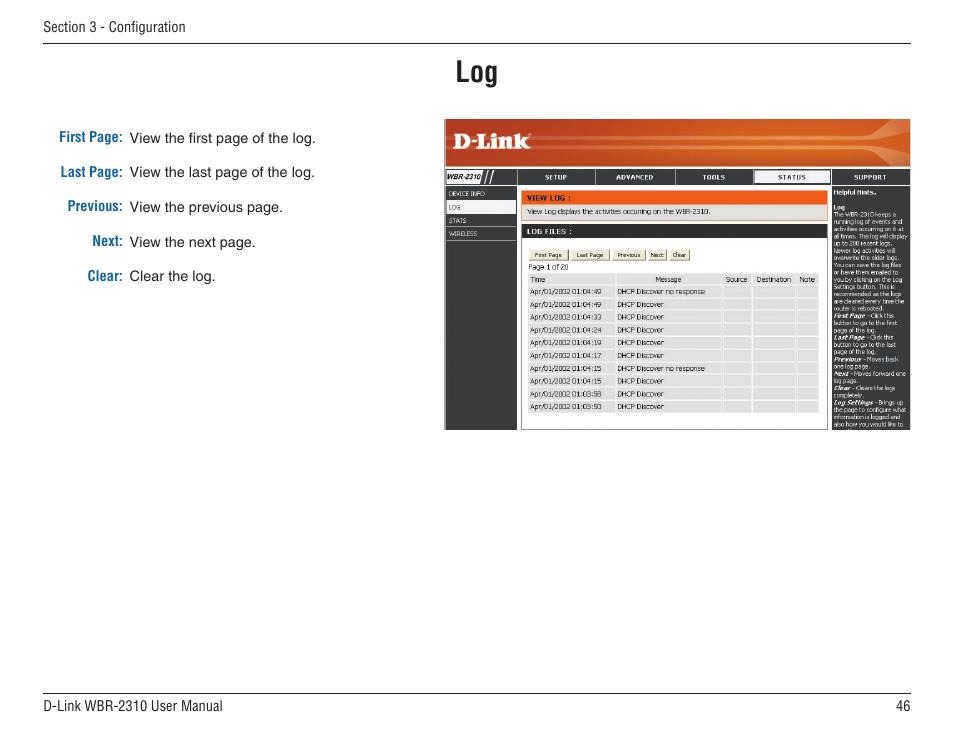Click the Note column header
Image resolution: width=954 pixels, height=738 pixels.
807,279
